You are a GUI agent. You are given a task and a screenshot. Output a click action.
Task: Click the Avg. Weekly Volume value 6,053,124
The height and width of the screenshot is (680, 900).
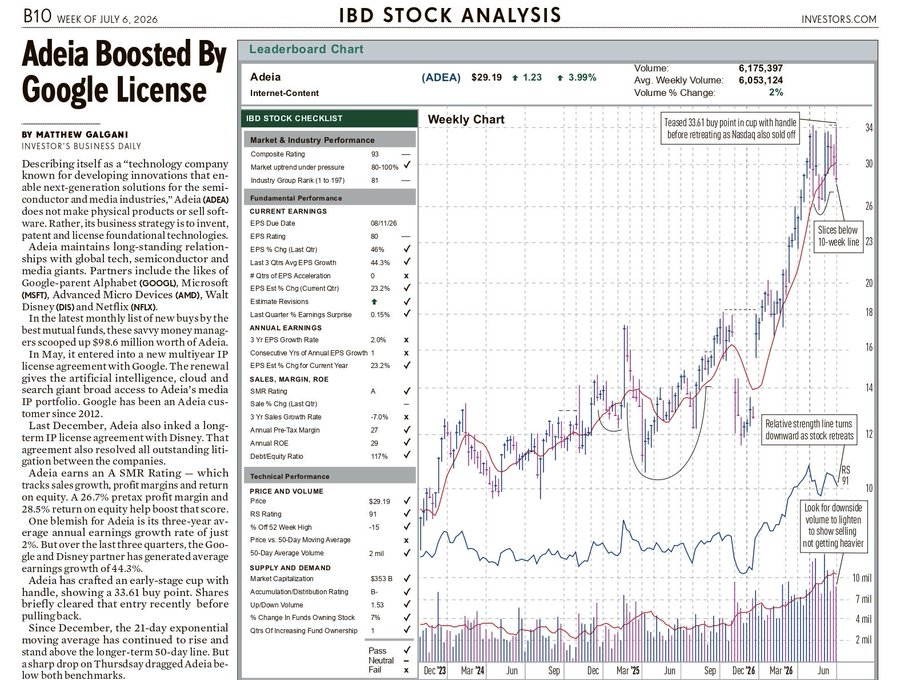pos(761,80)
